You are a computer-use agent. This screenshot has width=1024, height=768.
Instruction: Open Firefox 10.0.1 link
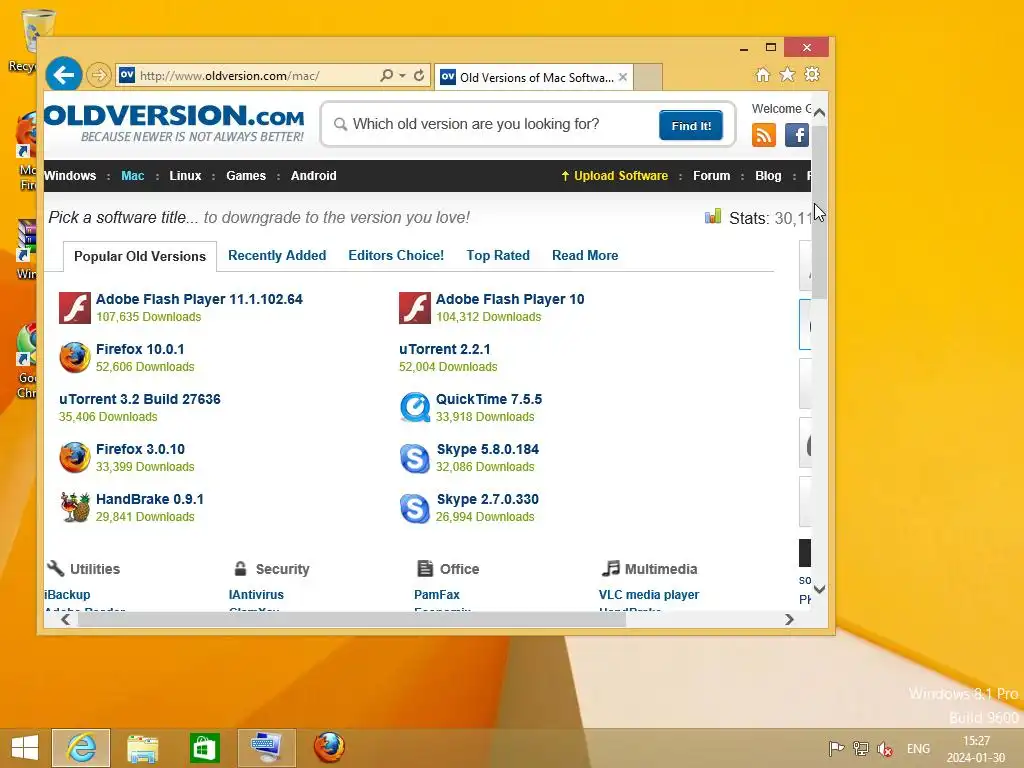140,349
